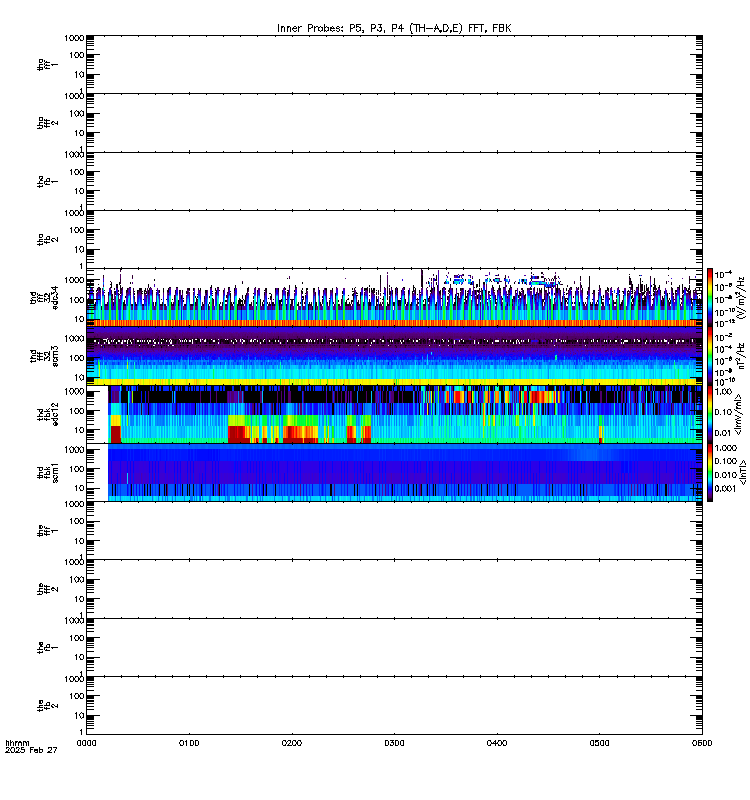Click the "the fff 2" panel label
The image size is (750, 800).
pyautogui.click(x=47, y=589)
